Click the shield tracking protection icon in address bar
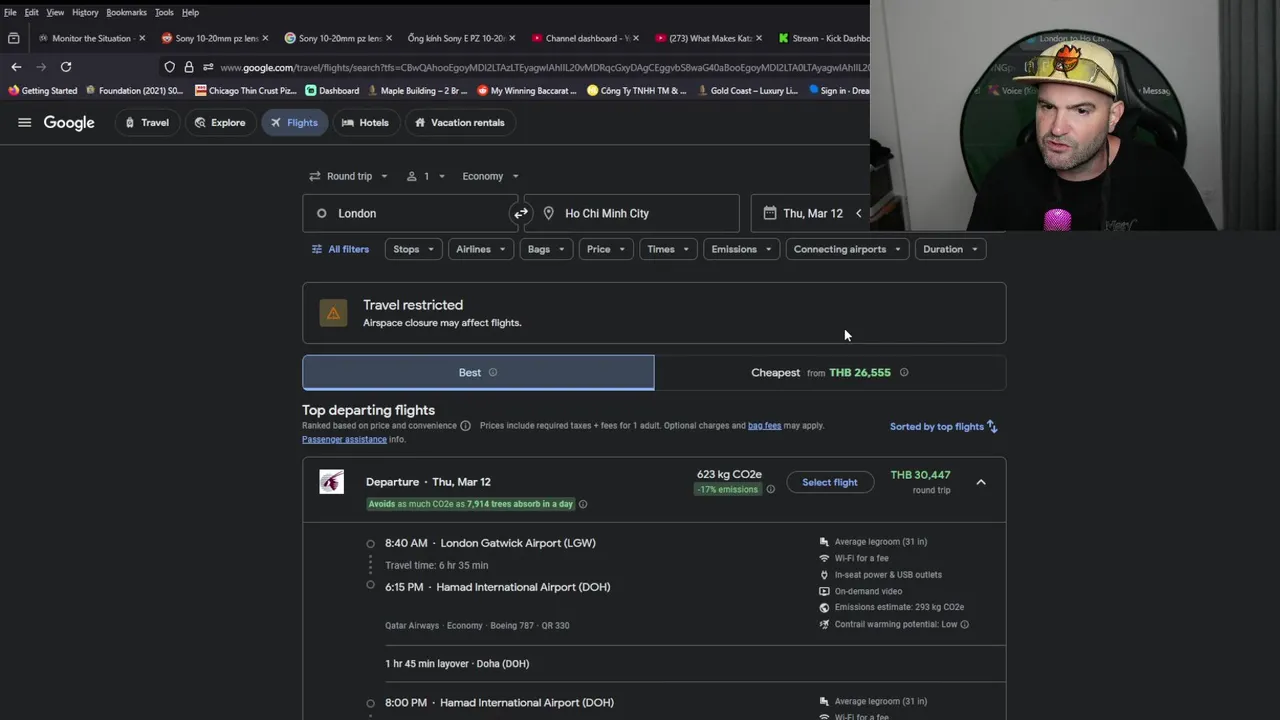The image size is (1280, 720). click(170, 67)
